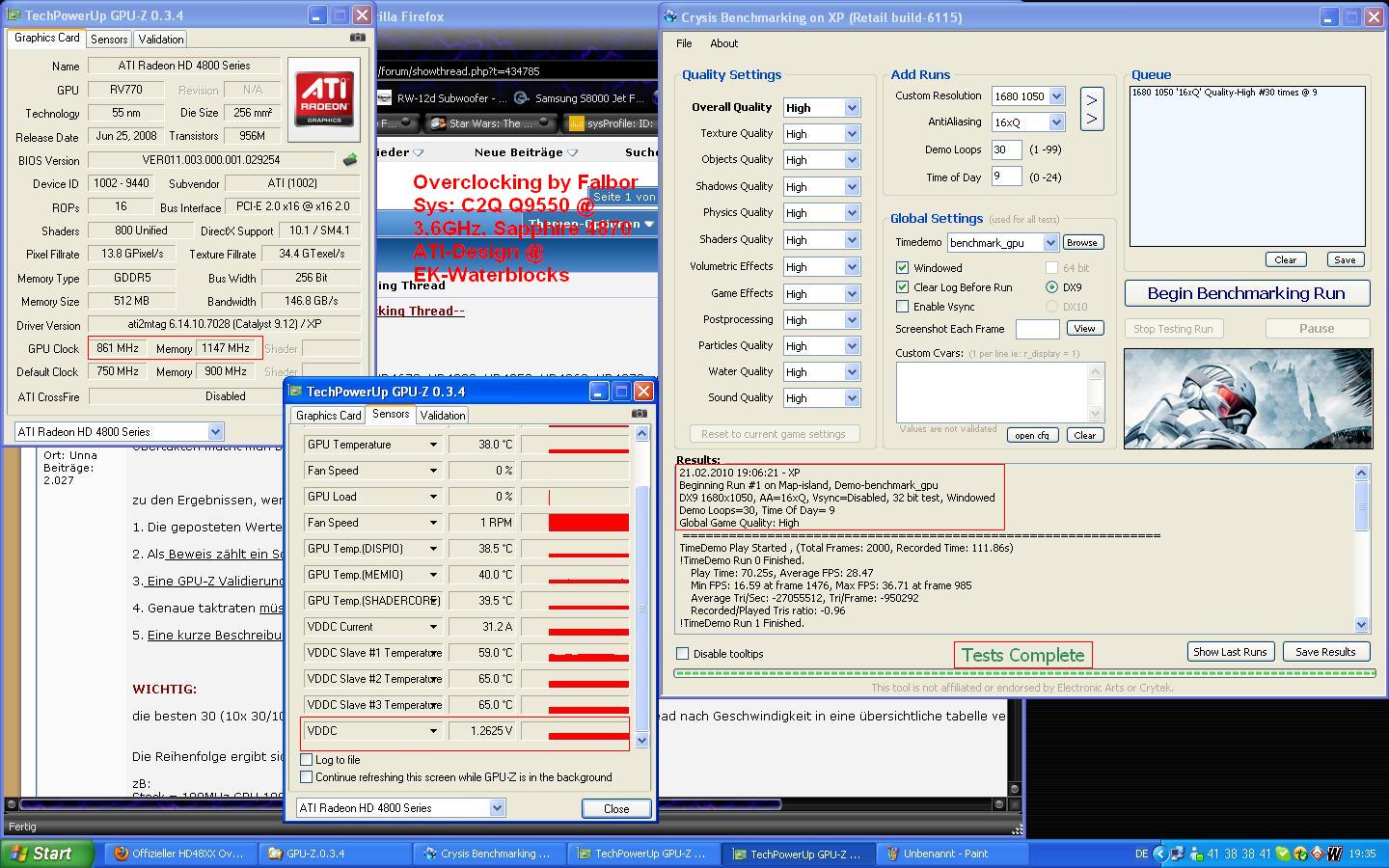Click the messenger person tray icon

tap(1197, 854)
